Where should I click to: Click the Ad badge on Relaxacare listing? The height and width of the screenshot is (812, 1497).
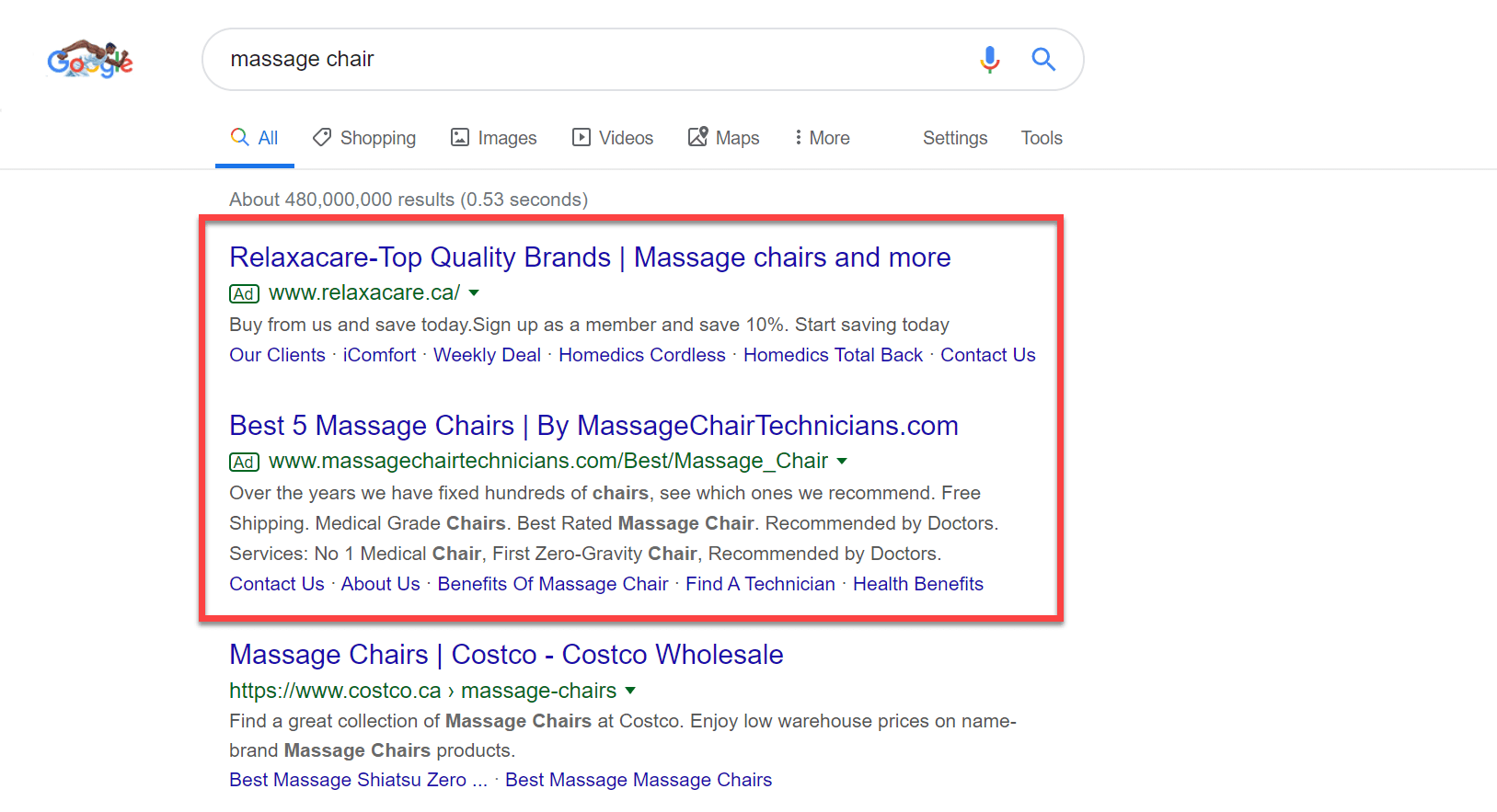tap(244, 294)
